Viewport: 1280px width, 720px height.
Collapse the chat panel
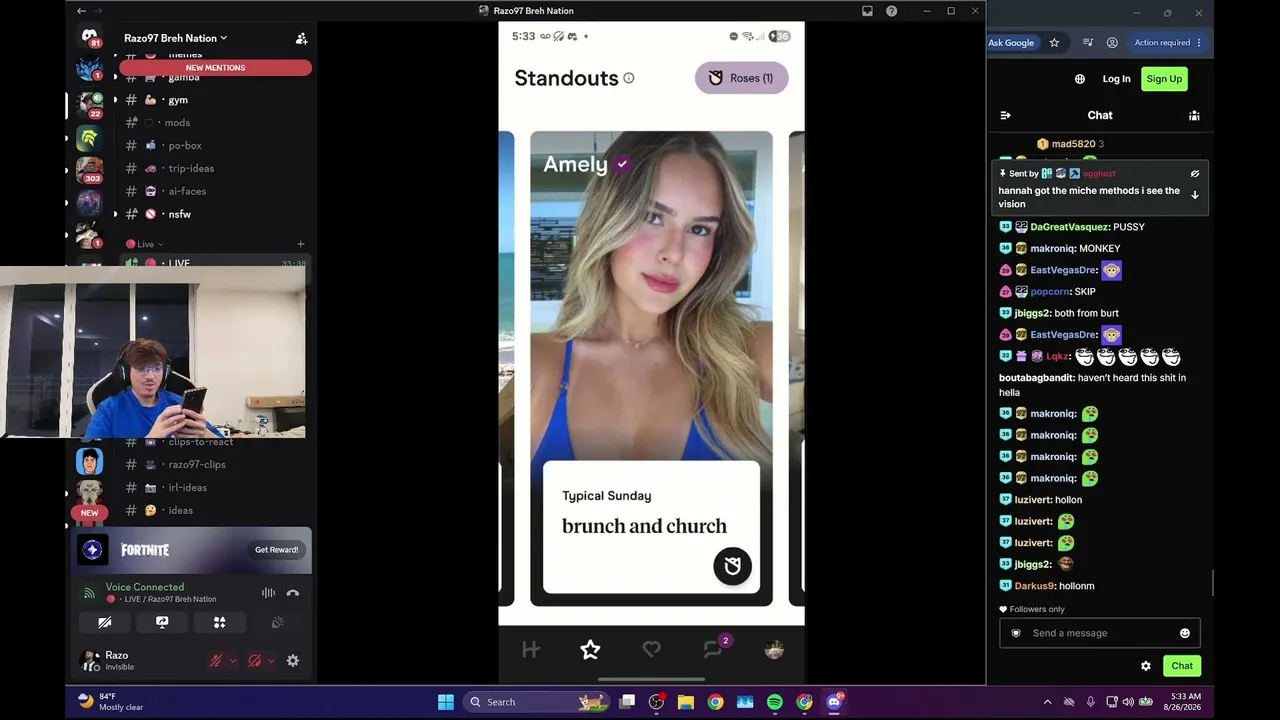pyautogui.click(x=1006, y=115)
